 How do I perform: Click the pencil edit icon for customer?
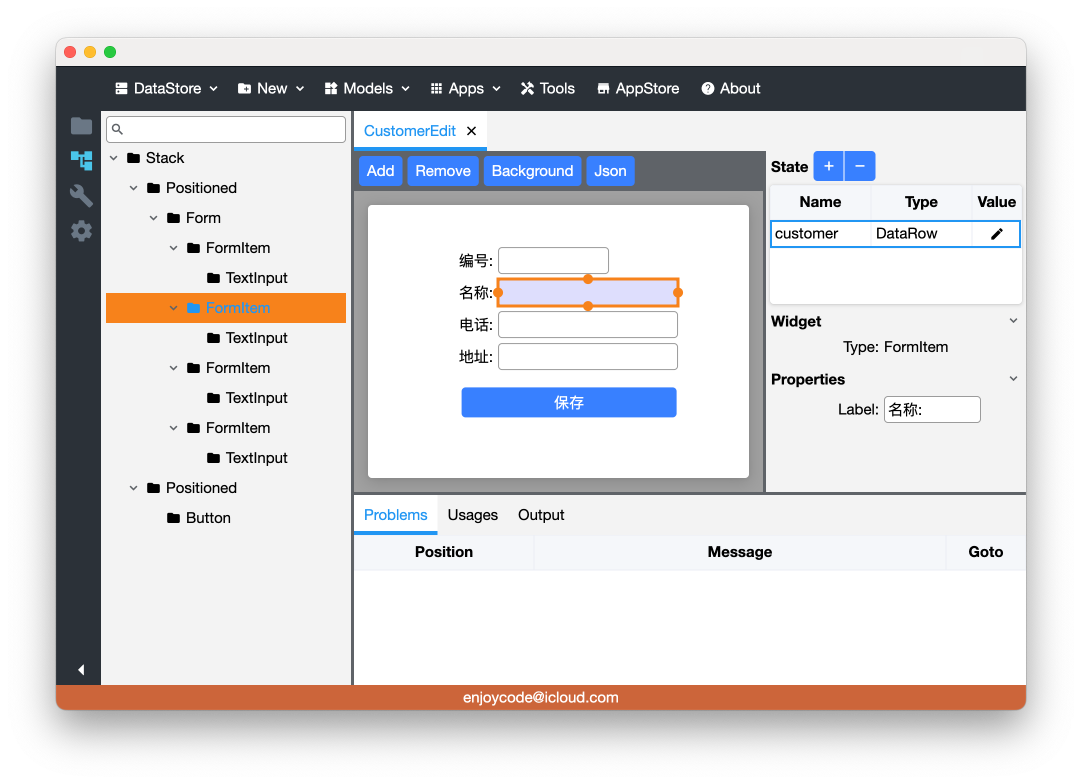[996, 234]
